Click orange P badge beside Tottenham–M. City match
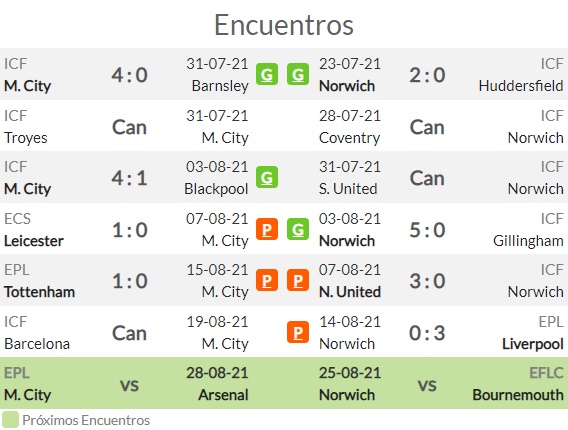The height and width of the screenshot is (430, 568). click(x=267, y=280)
